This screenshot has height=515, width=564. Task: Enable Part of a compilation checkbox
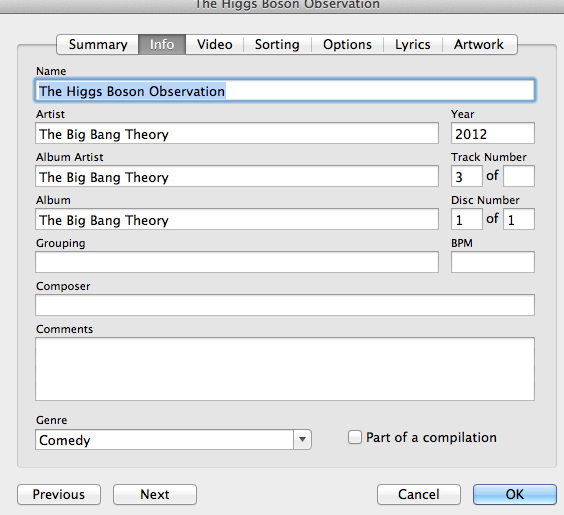[355, 437]
